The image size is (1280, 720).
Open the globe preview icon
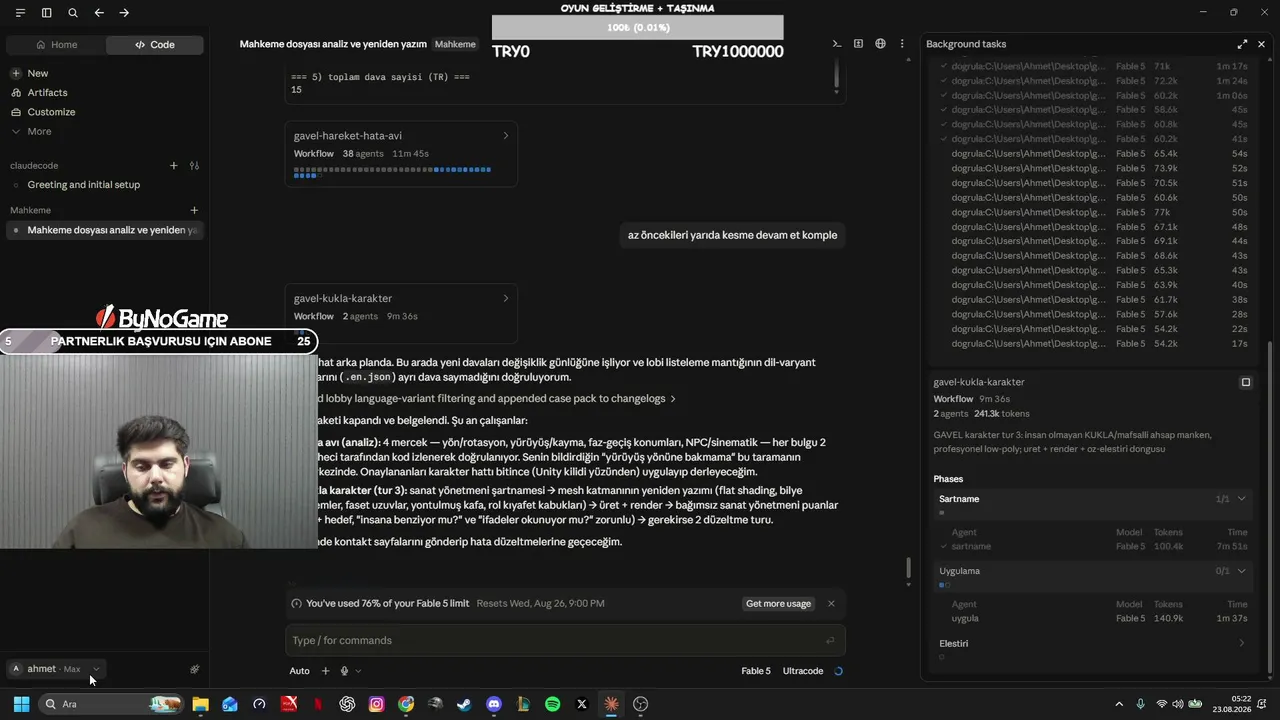(880, 44)
